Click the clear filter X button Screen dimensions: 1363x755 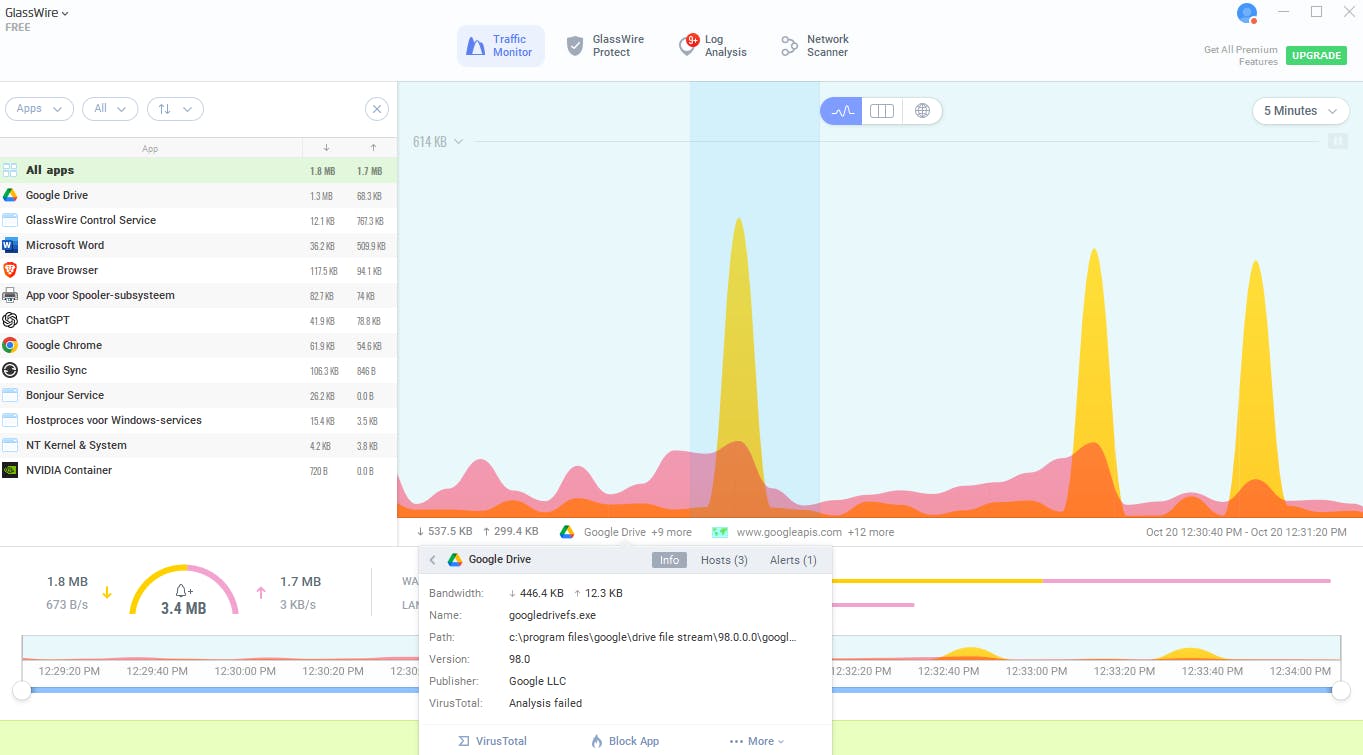376,109
